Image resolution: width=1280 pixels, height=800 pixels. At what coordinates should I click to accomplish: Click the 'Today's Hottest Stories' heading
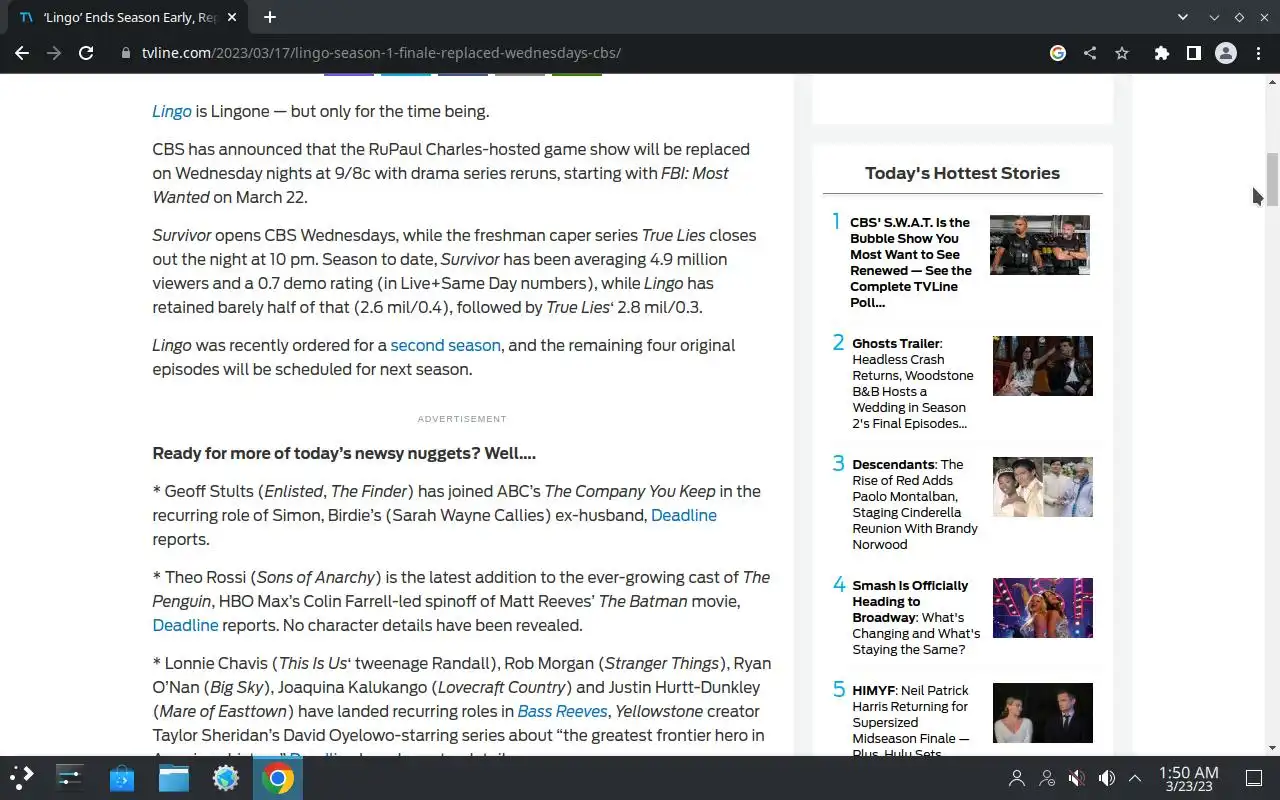(962, 173)
